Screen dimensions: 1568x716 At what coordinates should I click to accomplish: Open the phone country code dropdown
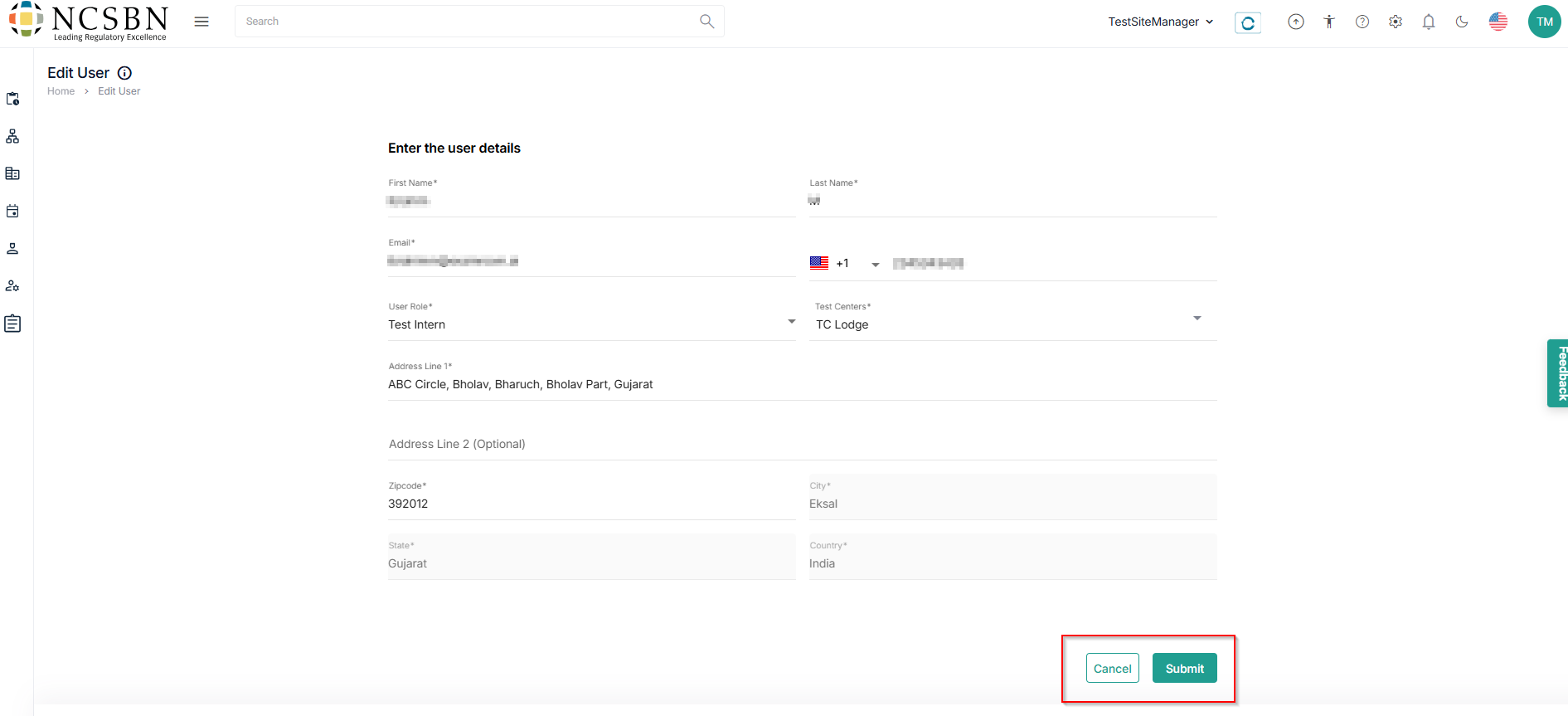click(875, 265)
